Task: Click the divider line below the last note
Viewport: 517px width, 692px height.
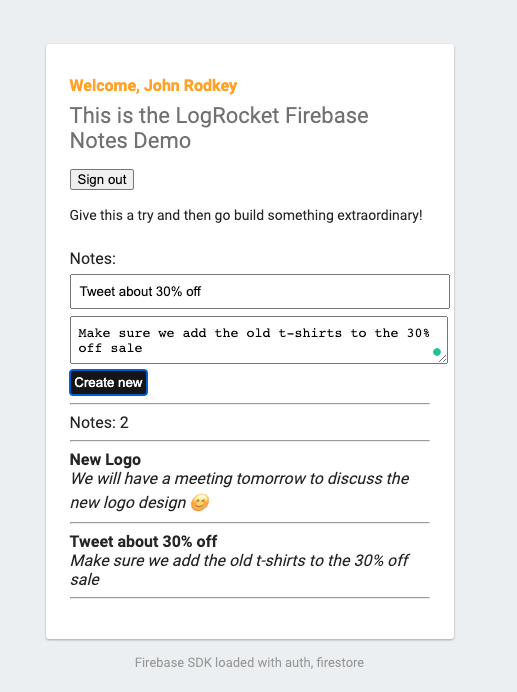Action: tap(249, 598)
